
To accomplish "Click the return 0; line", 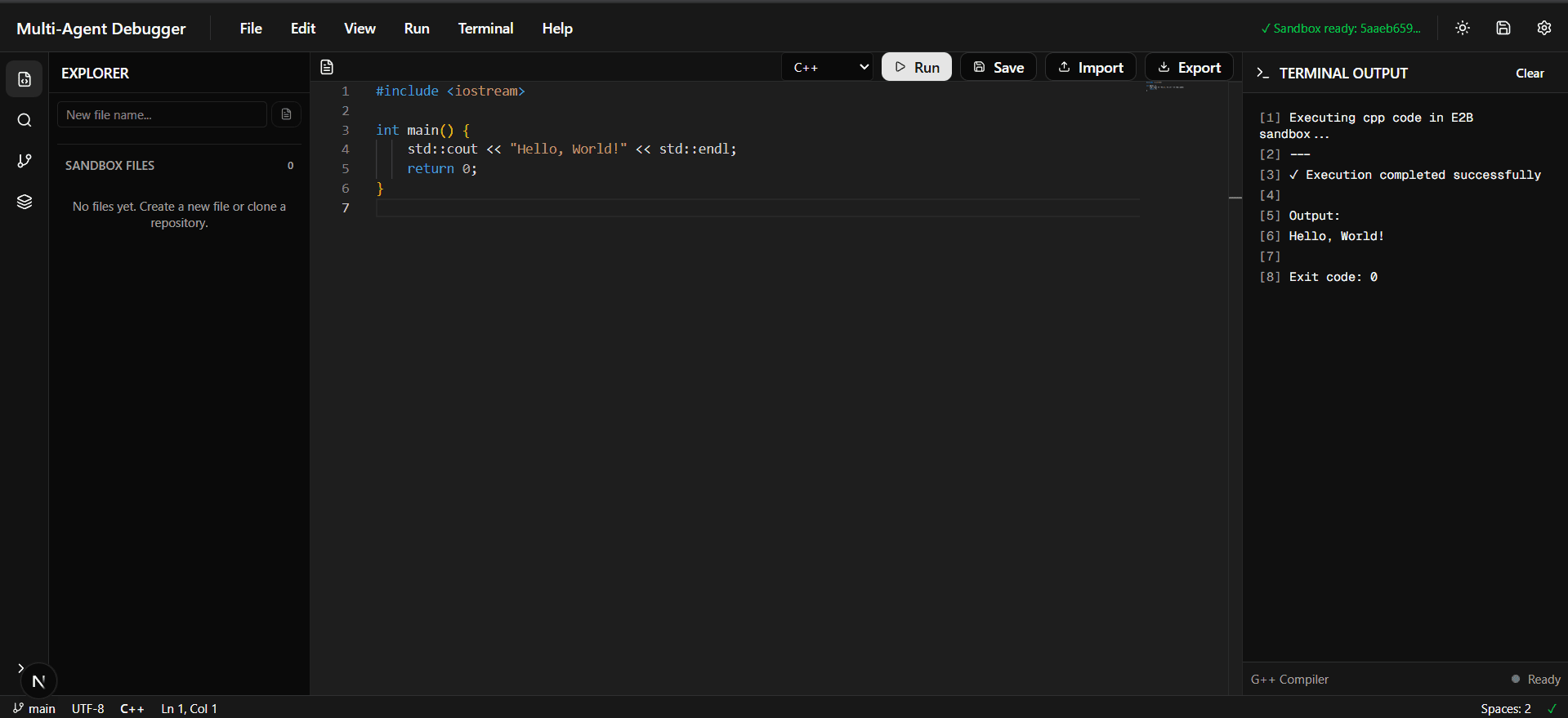I will pos(442,168).
